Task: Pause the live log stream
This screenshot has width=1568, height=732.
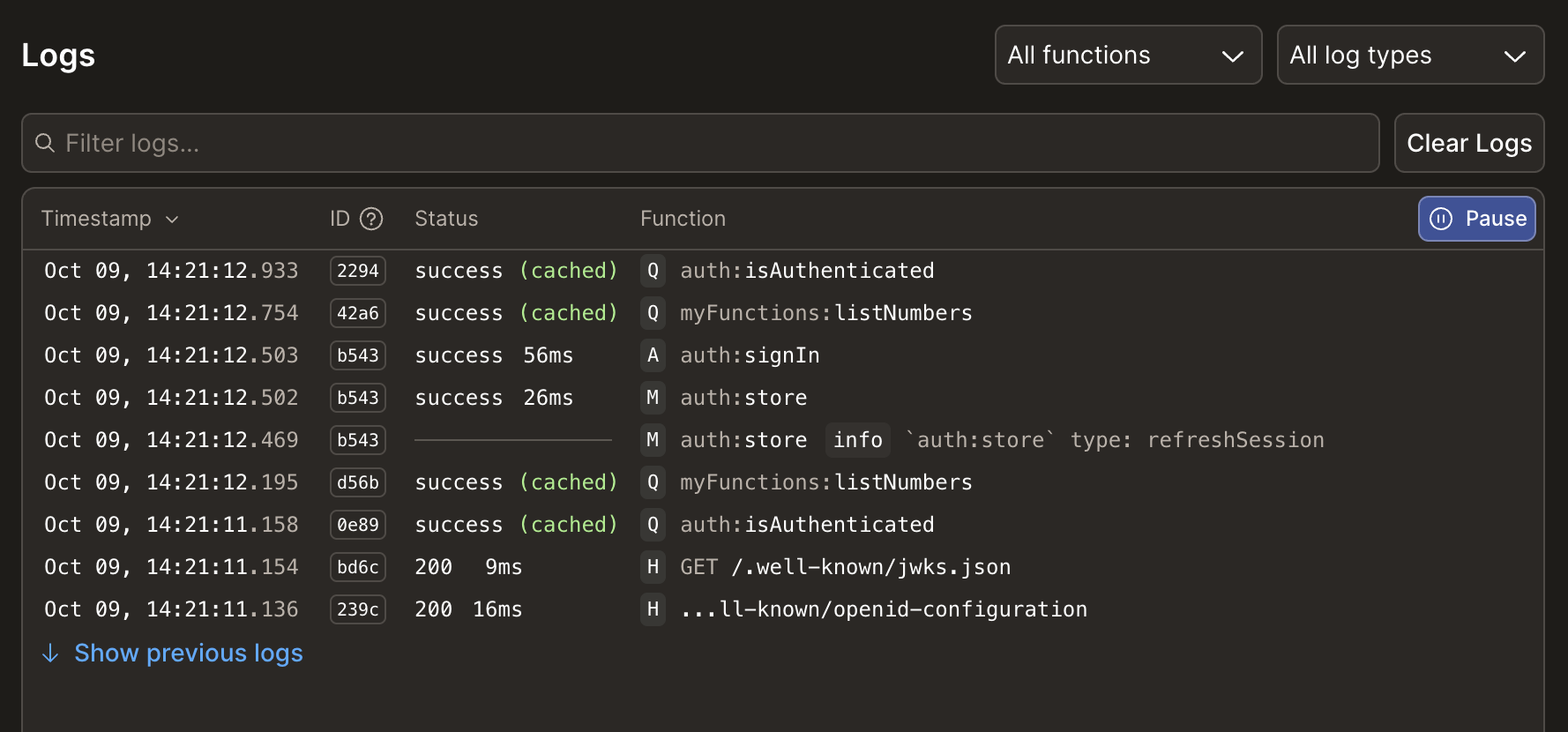Action: coord(1476,219)
